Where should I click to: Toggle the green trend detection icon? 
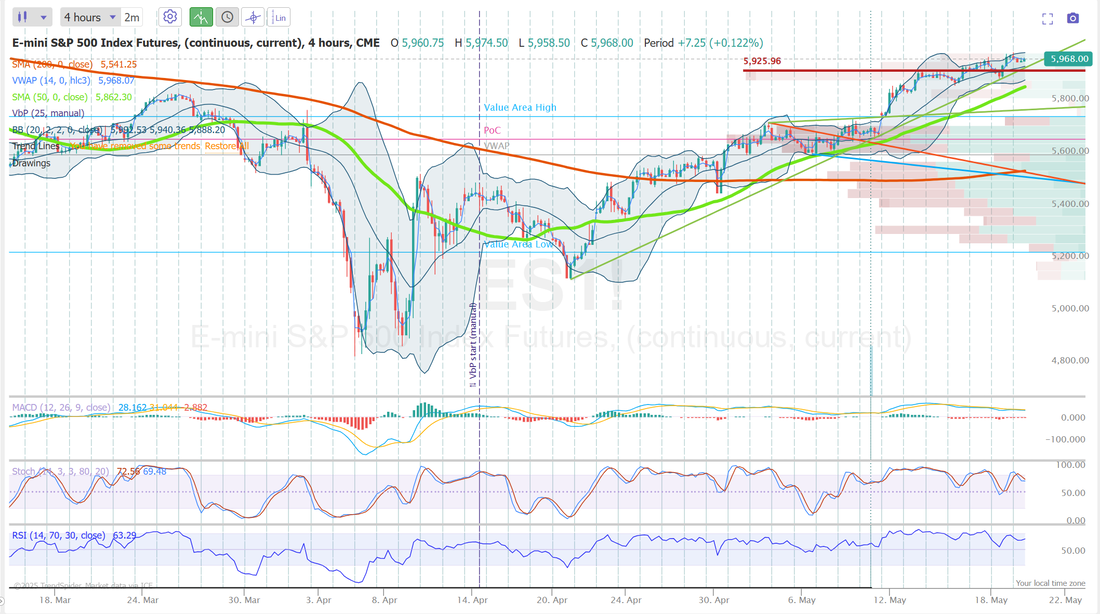(x=201, y=18)
